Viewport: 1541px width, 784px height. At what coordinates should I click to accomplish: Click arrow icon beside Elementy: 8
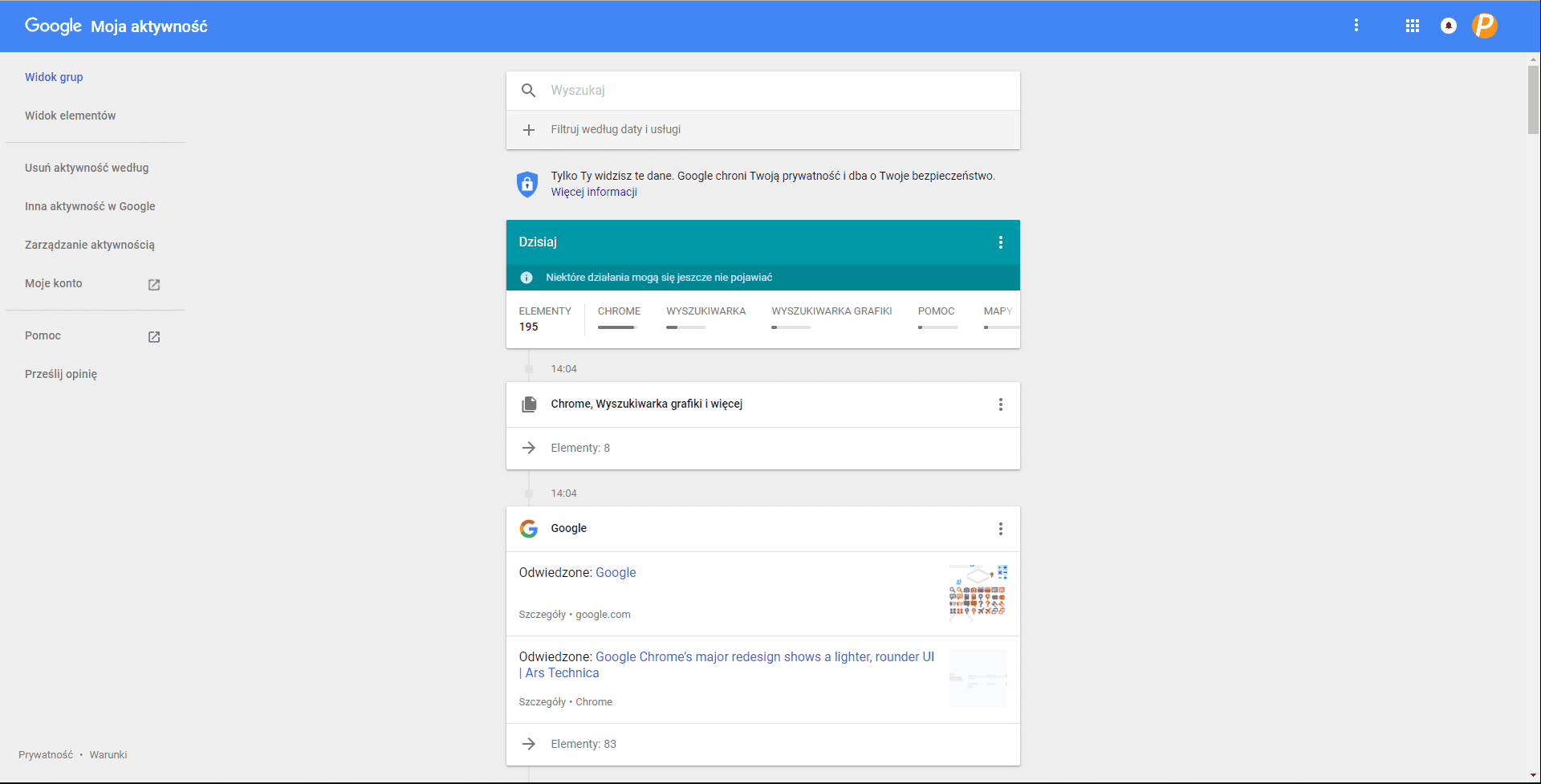tap(528, 448)
